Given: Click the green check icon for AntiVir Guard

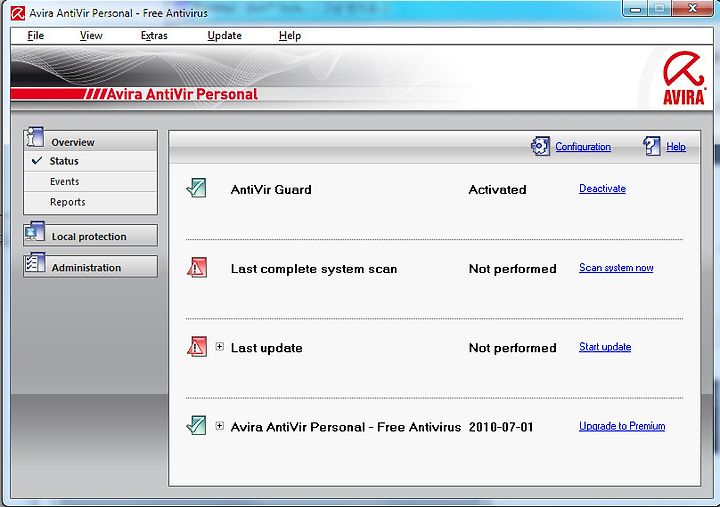Looking at the screenshot, I should point(197,188).
